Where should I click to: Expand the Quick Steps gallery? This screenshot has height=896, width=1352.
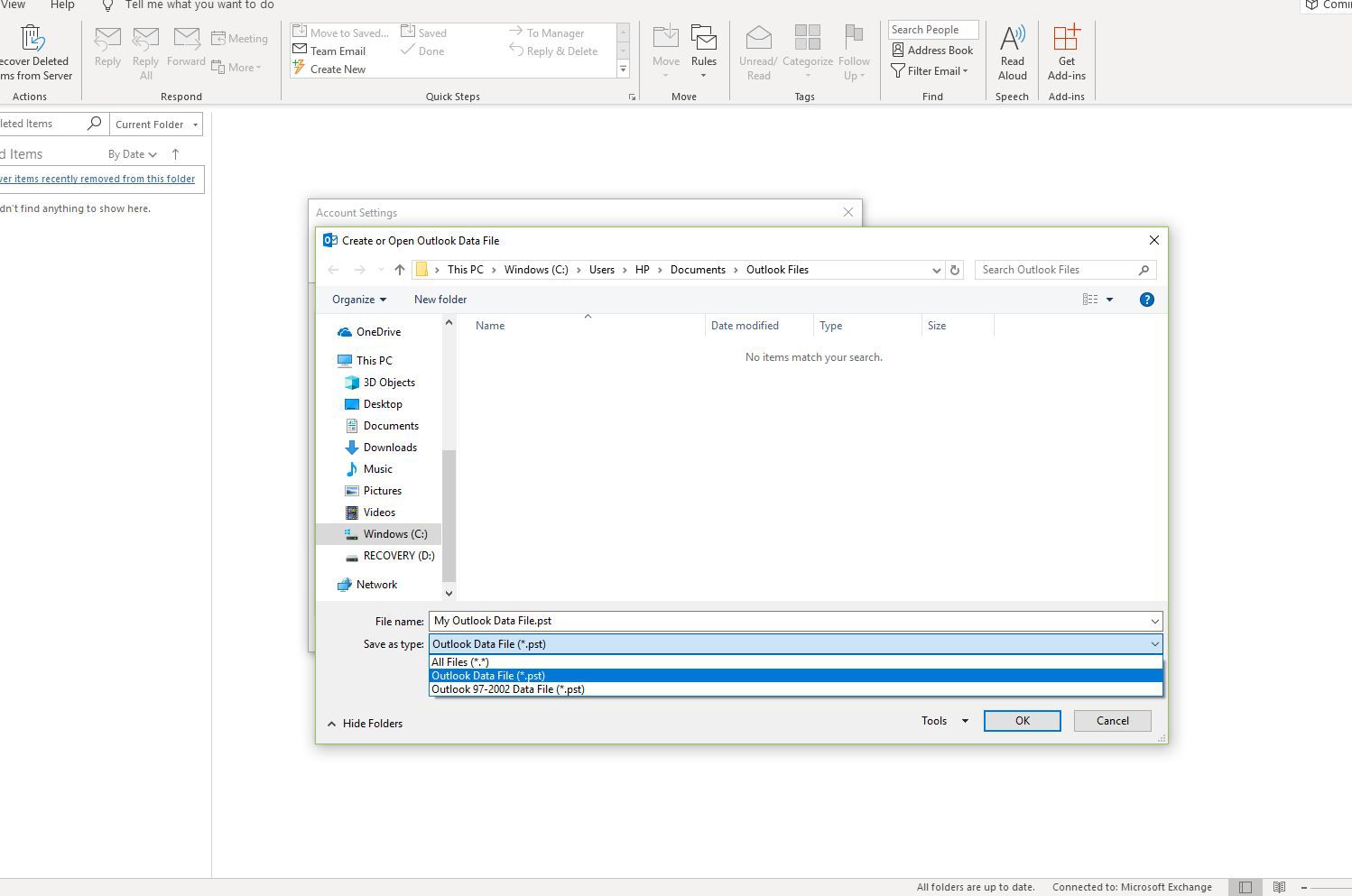pyautogui.click(x=623, y=69)
